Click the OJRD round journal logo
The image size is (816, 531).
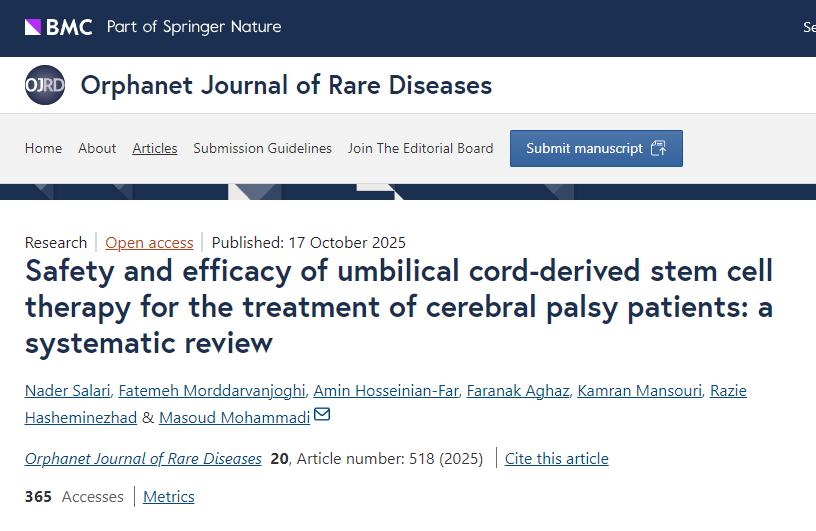[45, 85]
